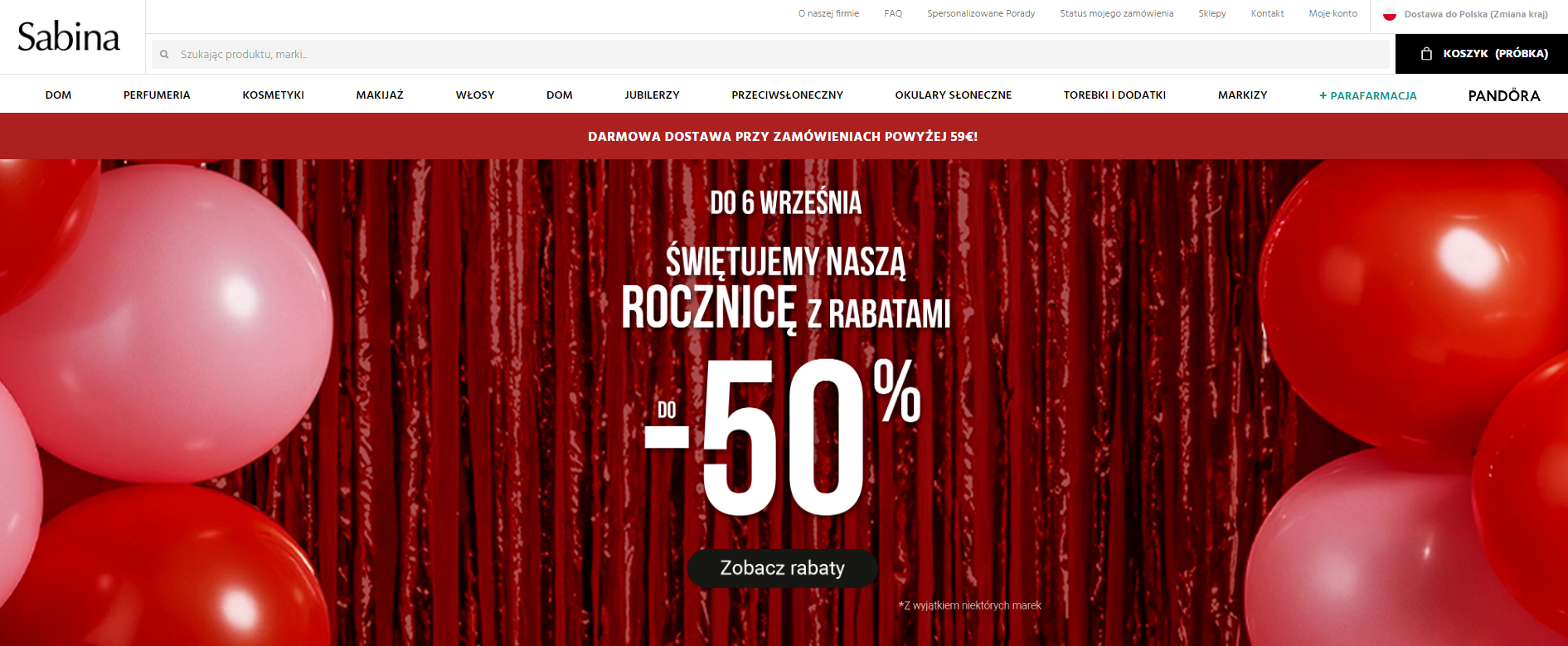Open the FAQ link
Image resolution: width=1568 pixels, height=646 pixels.
(x=893, y=14)
